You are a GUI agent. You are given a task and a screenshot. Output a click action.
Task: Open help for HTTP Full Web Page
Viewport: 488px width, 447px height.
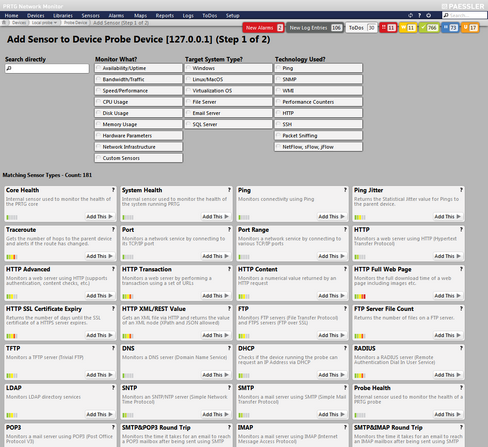[461, 269]
